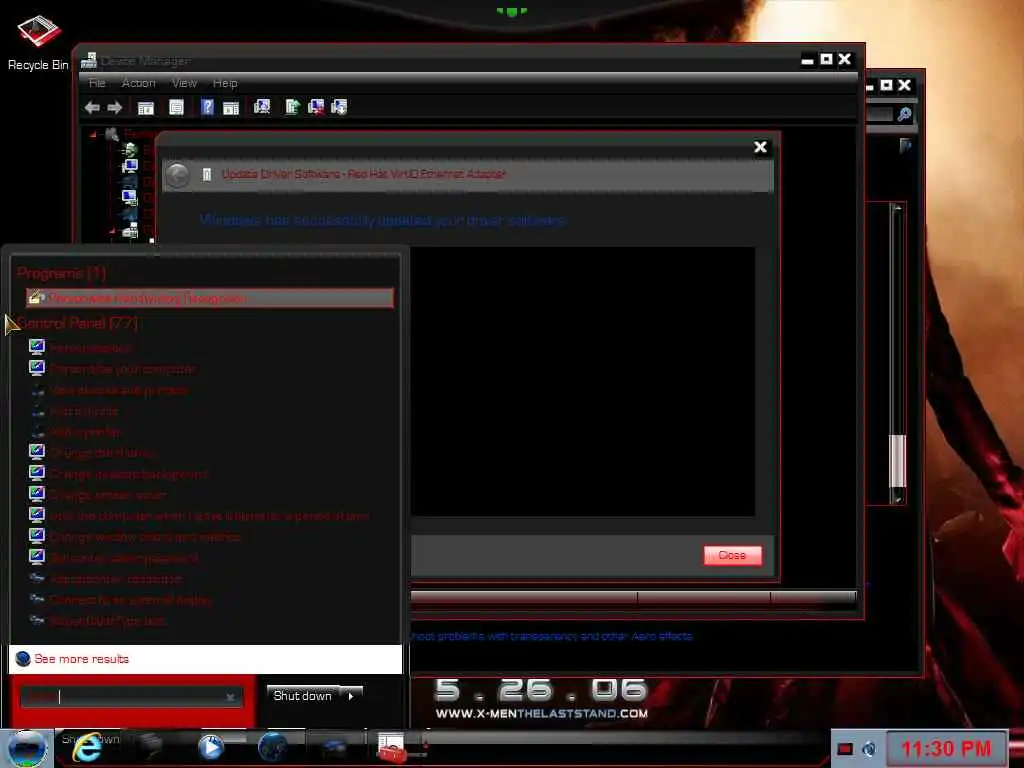Scan for hardware changes toolbar icon
This screenshot has width=1024, height=768.
pyautogui.click(x=262, y=107)
